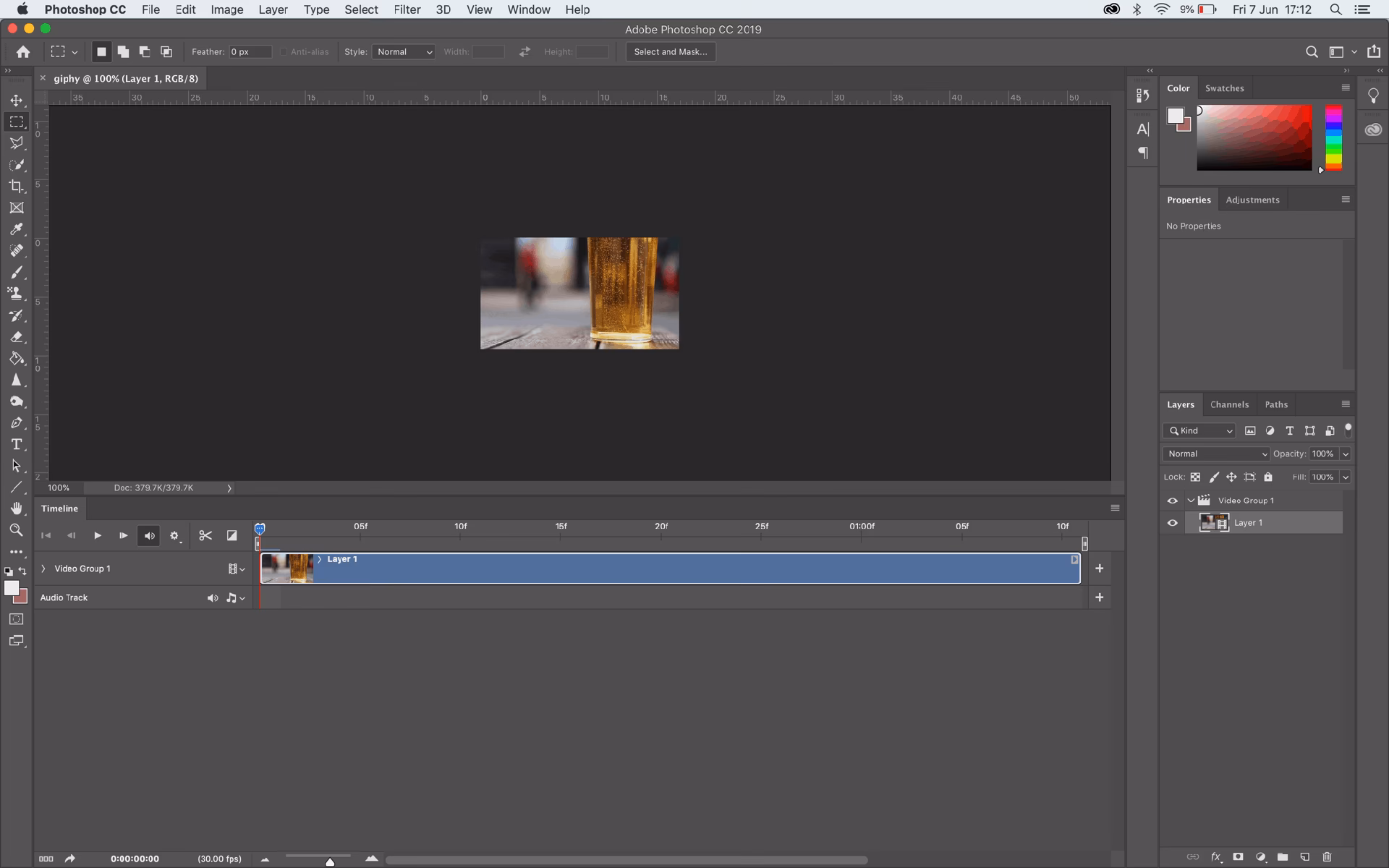Hide Layer 1 with its eye icon
The width and height of the screenshot is (1389, 868).
1173,522
